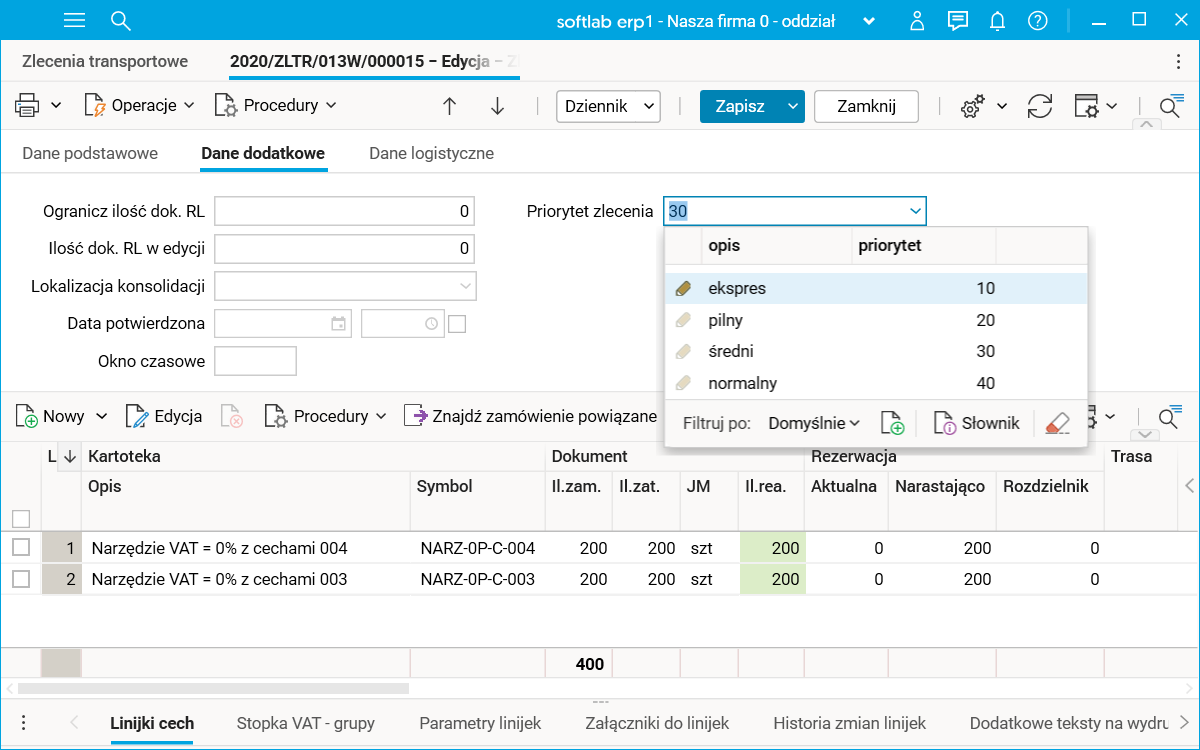Open the lines Procedury dropdown
This screenshot has width=1200, height=750.
click(x=326, y=416)
